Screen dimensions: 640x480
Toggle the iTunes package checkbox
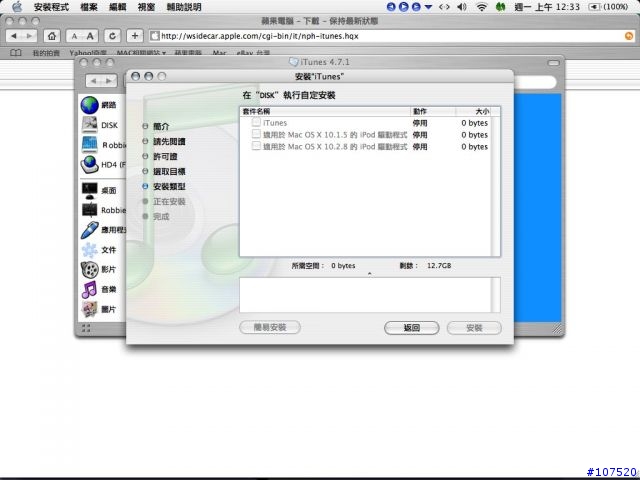tap(256, 122)
